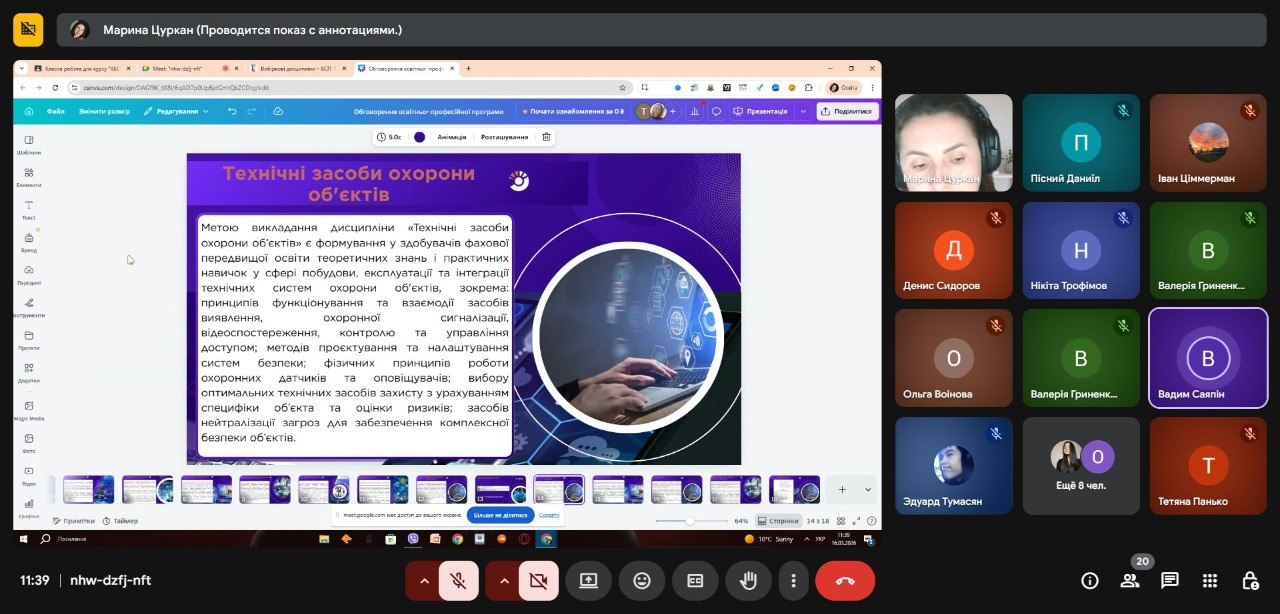Expand audio settings chevron beside microphone

click(424, 581)
